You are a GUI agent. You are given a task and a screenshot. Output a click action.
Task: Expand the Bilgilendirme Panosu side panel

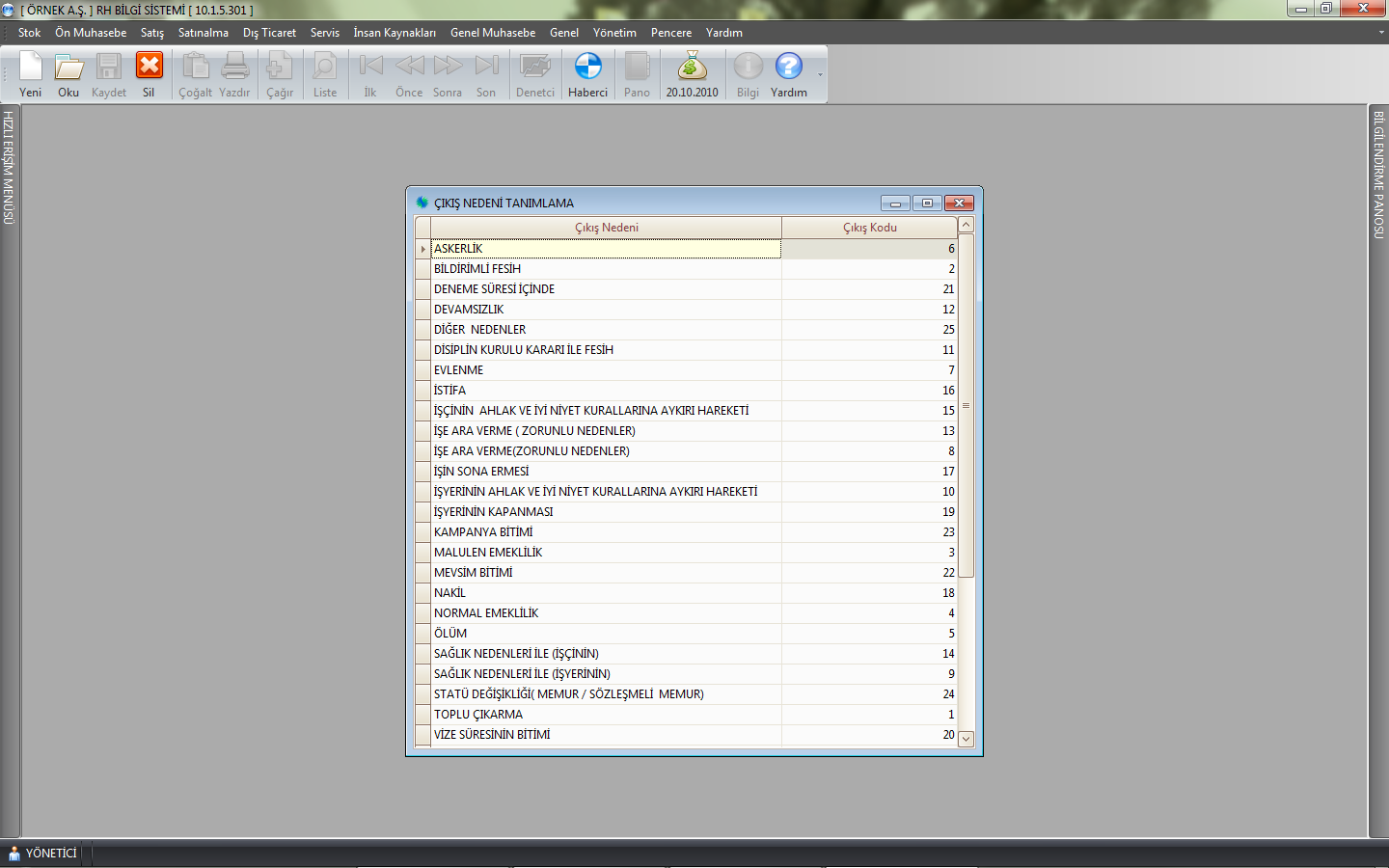(1378, 175)
